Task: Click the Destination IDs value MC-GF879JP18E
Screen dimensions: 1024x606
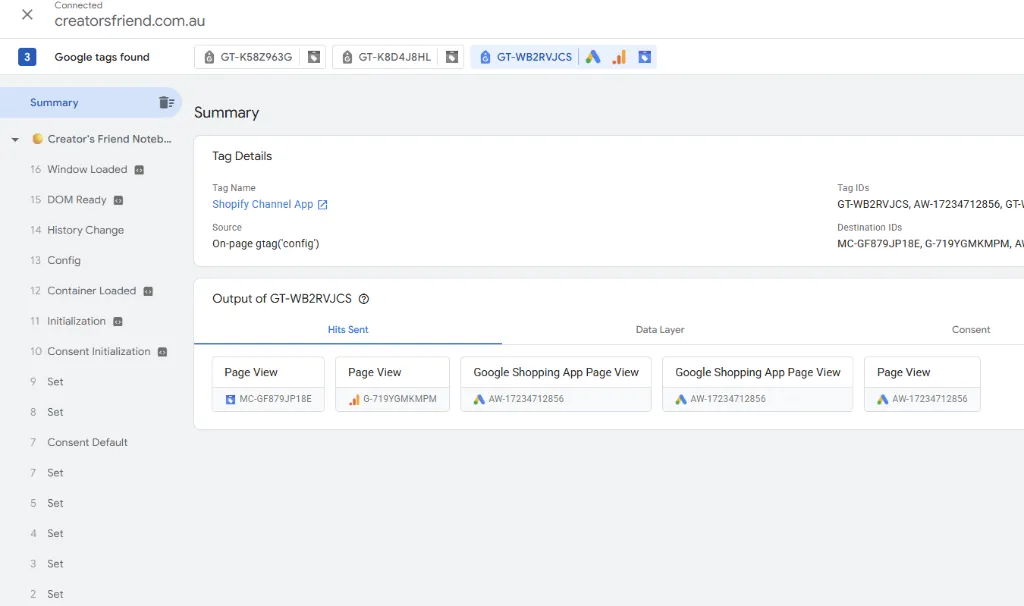Action: click(x=879, y=244)
